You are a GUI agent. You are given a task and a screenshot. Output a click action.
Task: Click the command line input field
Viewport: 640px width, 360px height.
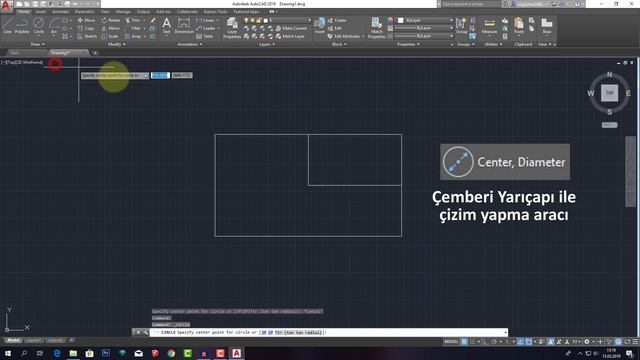329,332
